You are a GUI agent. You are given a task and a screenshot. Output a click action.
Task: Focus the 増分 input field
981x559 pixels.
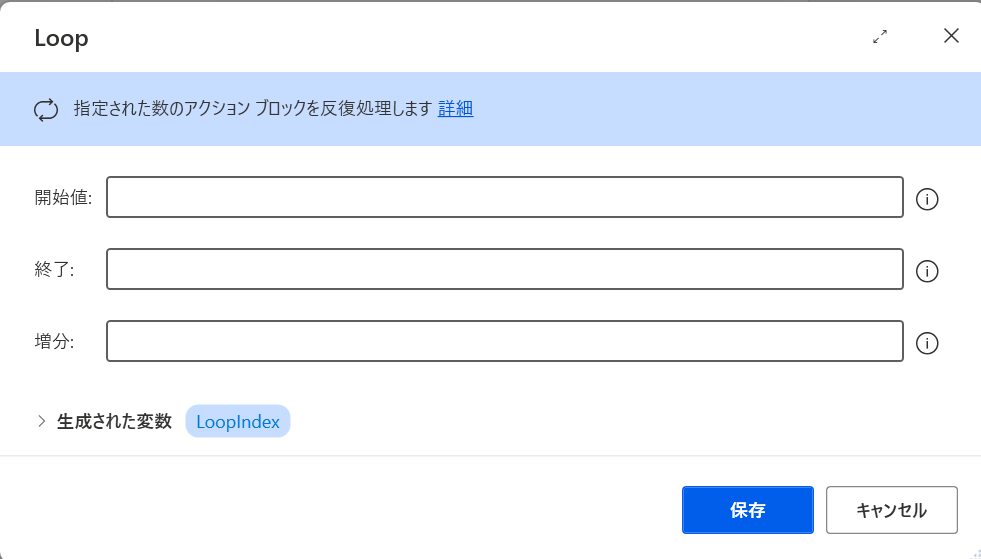(505, 341)
